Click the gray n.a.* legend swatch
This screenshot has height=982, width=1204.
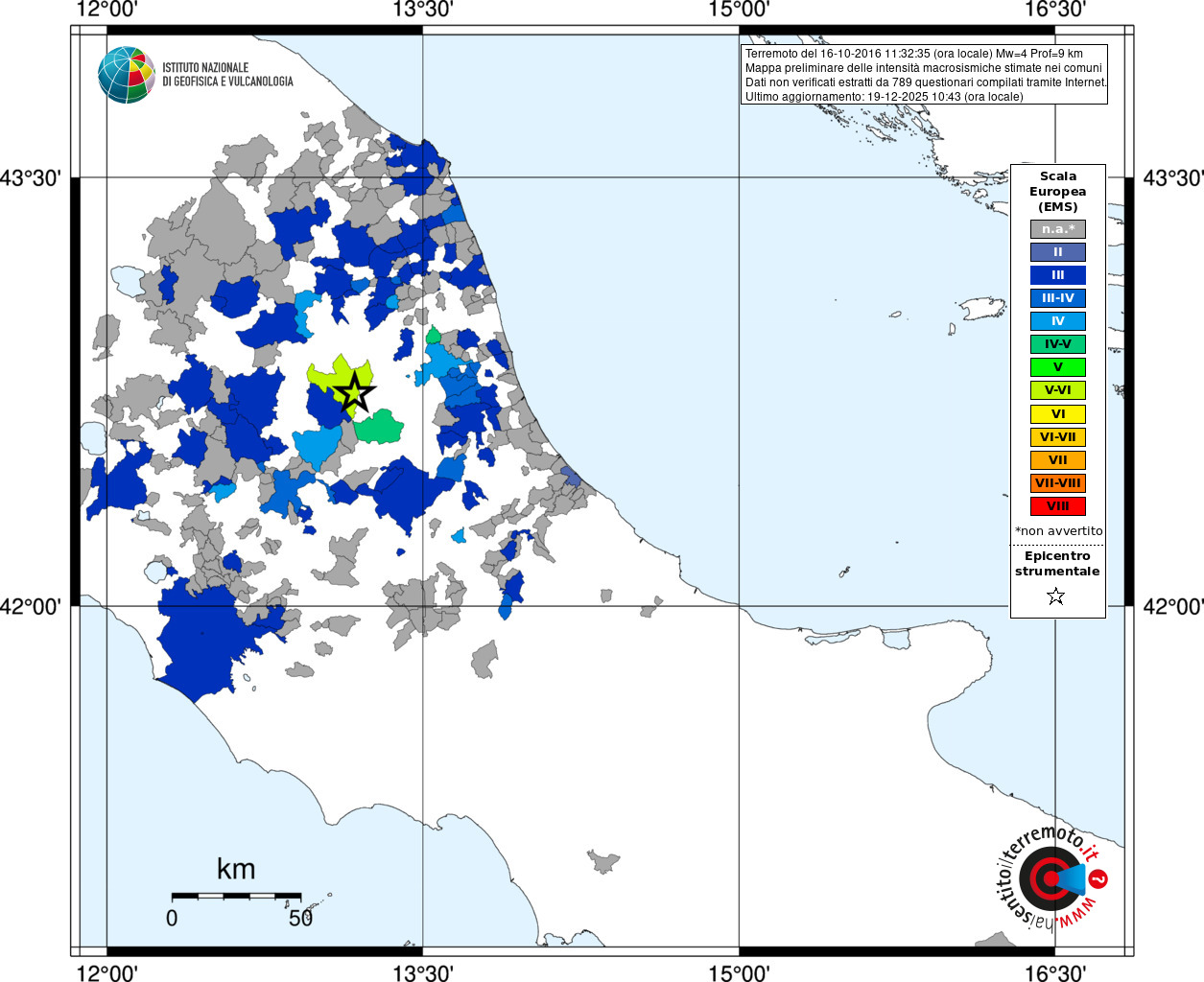click(1057, 229)
